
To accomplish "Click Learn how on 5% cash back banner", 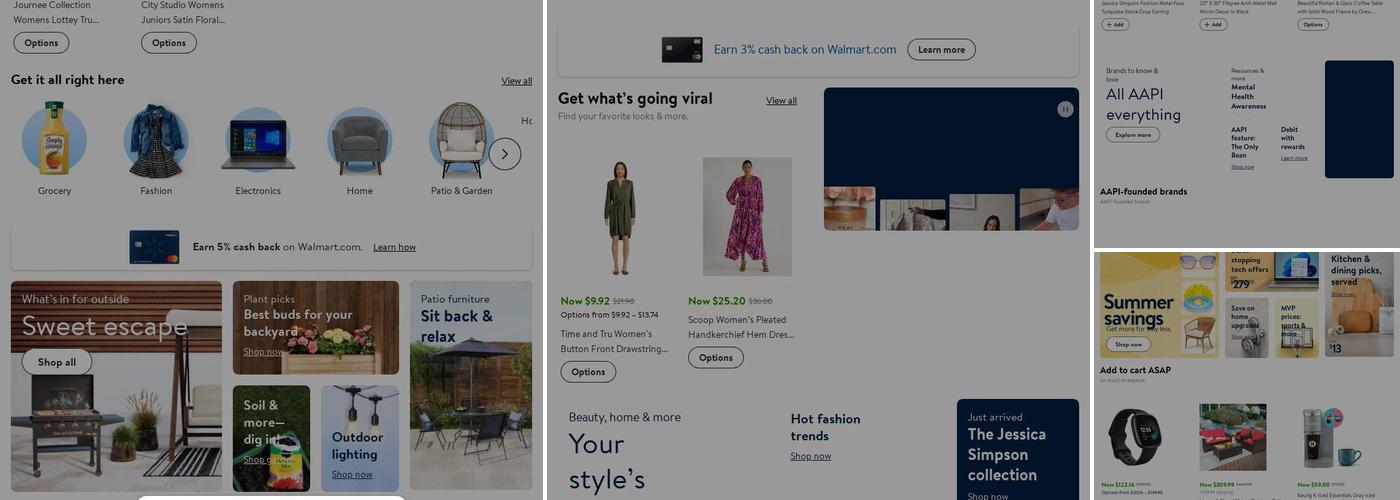I will coord(394,247).
